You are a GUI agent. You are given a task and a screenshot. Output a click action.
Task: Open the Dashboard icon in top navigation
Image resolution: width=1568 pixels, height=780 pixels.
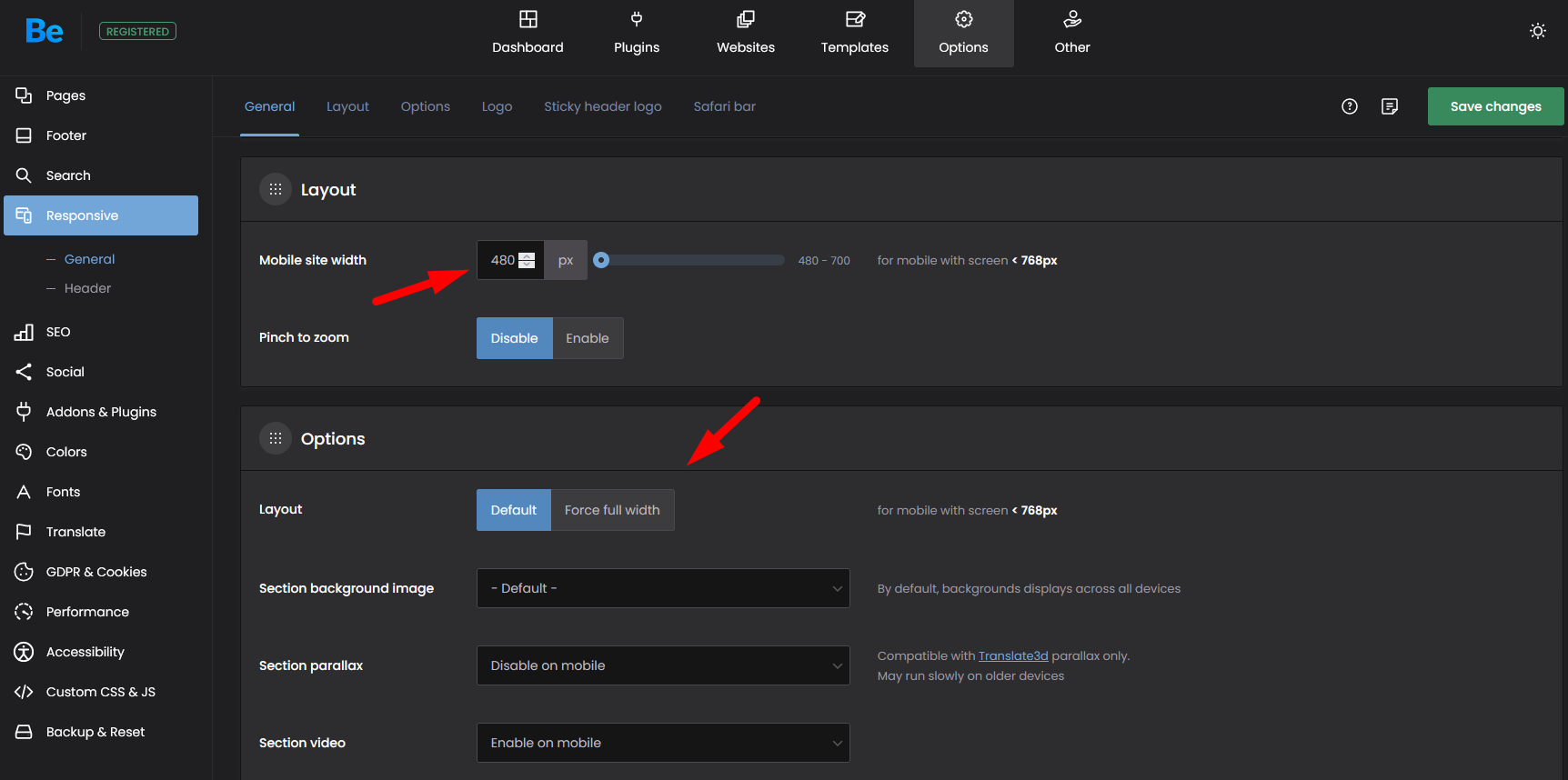(528, 19)
